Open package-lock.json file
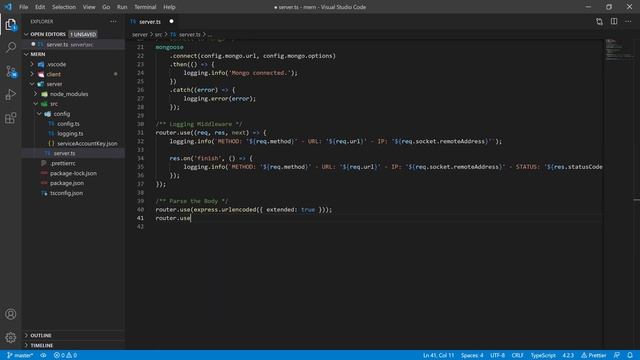The image size is (640, 360). (73, 173)
